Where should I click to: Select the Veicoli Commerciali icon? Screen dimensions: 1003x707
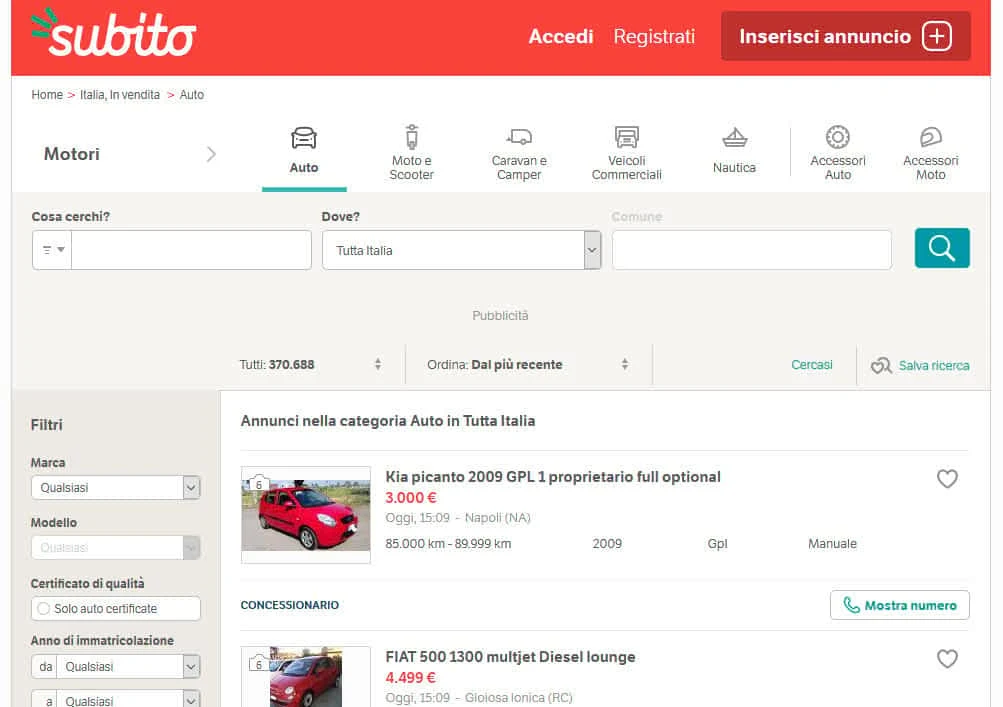pyautogui.click(x=626, y=137)
